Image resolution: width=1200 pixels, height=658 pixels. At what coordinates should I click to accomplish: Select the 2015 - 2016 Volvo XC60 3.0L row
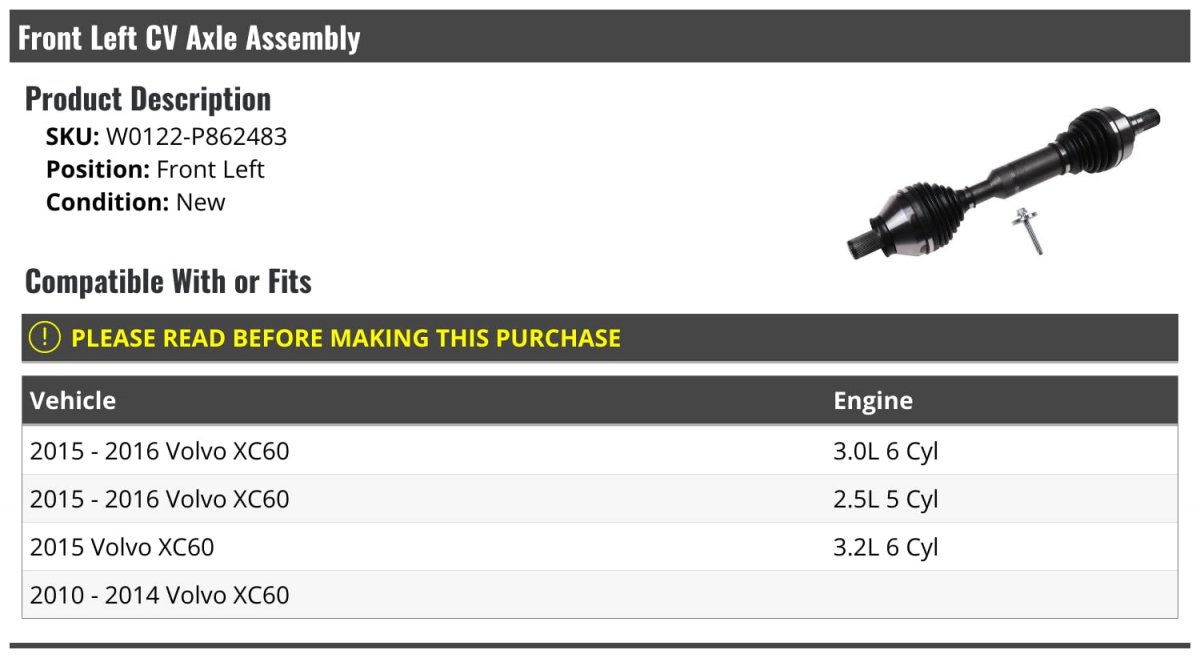click(x=600, y=451)
